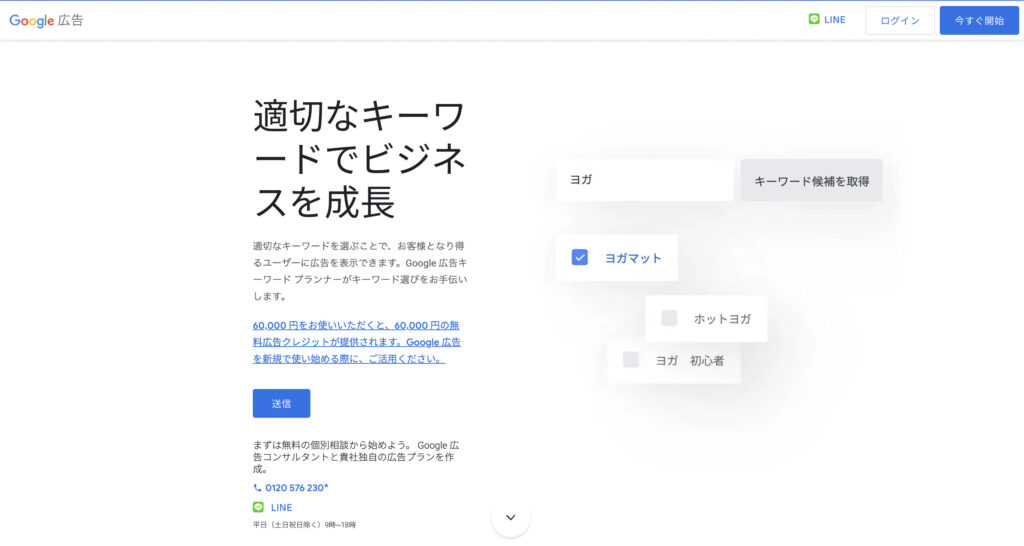The height and width of the screenshot is (546, 1024).
Task: Click the ヨガ keyword input field
Action: [x=645, y=180]
